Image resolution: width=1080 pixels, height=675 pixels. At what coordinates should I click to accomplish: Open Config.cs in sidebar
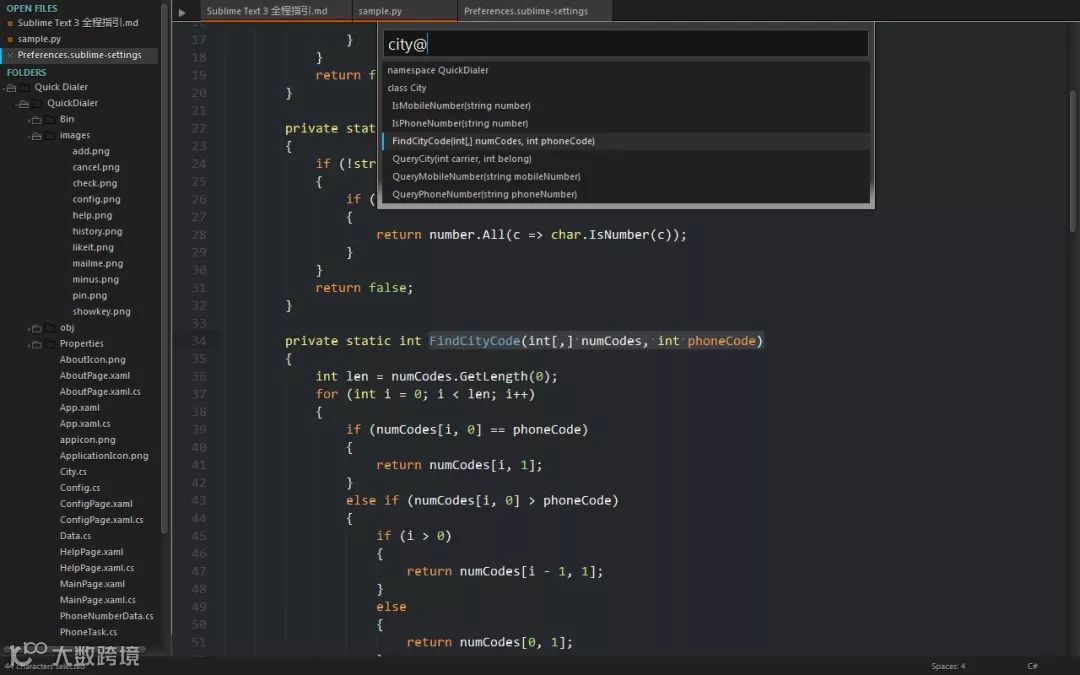(x=80, y=488)
